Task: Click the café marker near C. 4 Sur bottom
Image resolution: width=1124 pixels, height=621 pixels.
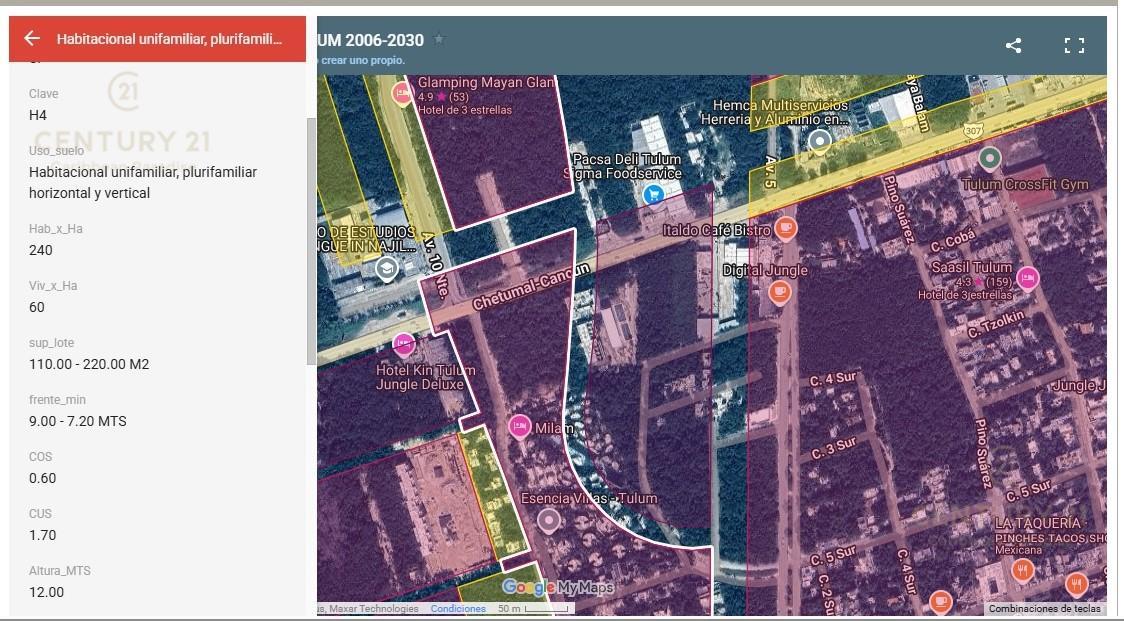Action: point(940,602)
